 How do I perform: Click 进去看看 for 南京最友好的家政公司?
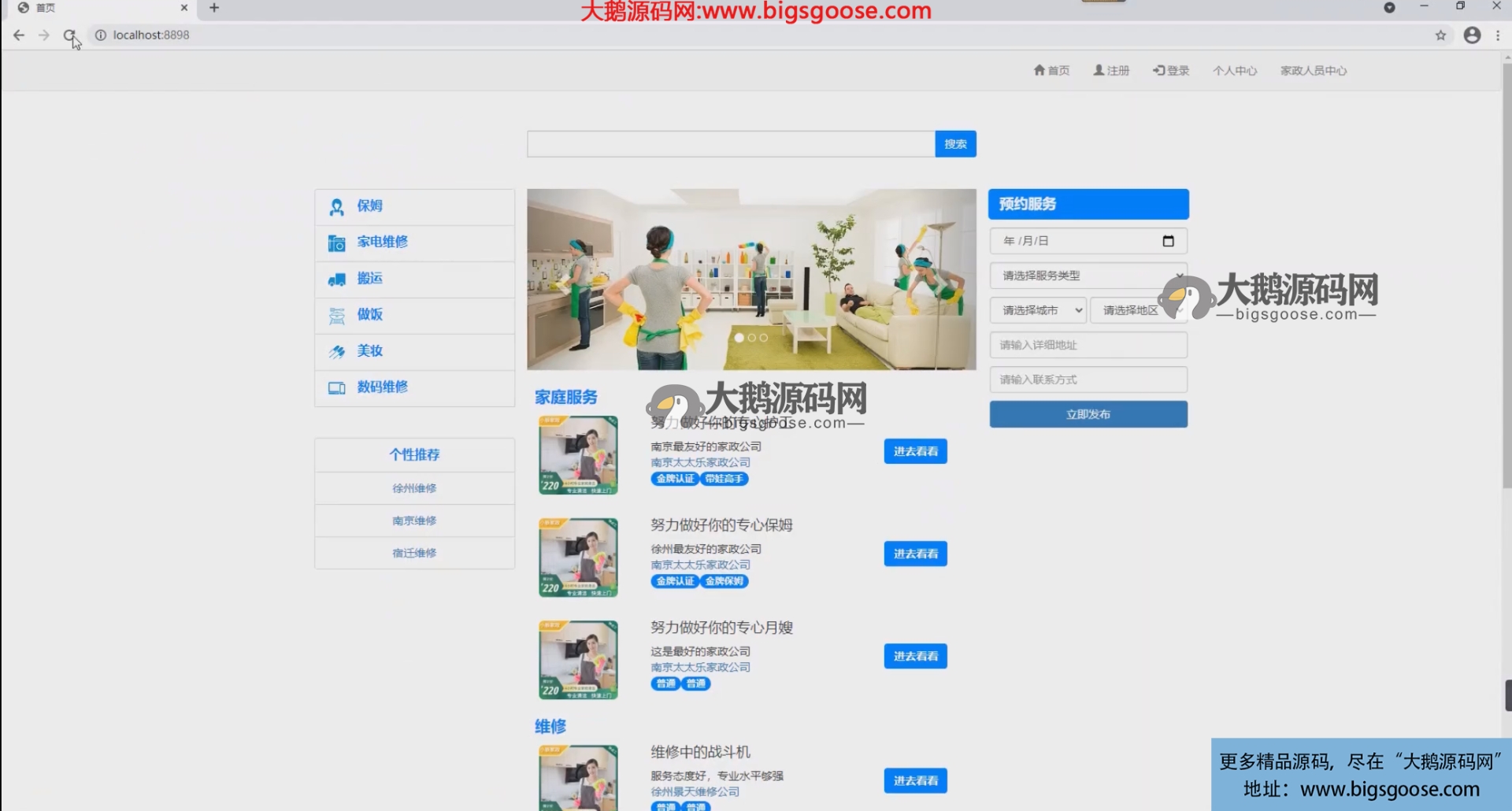[915, 451]
